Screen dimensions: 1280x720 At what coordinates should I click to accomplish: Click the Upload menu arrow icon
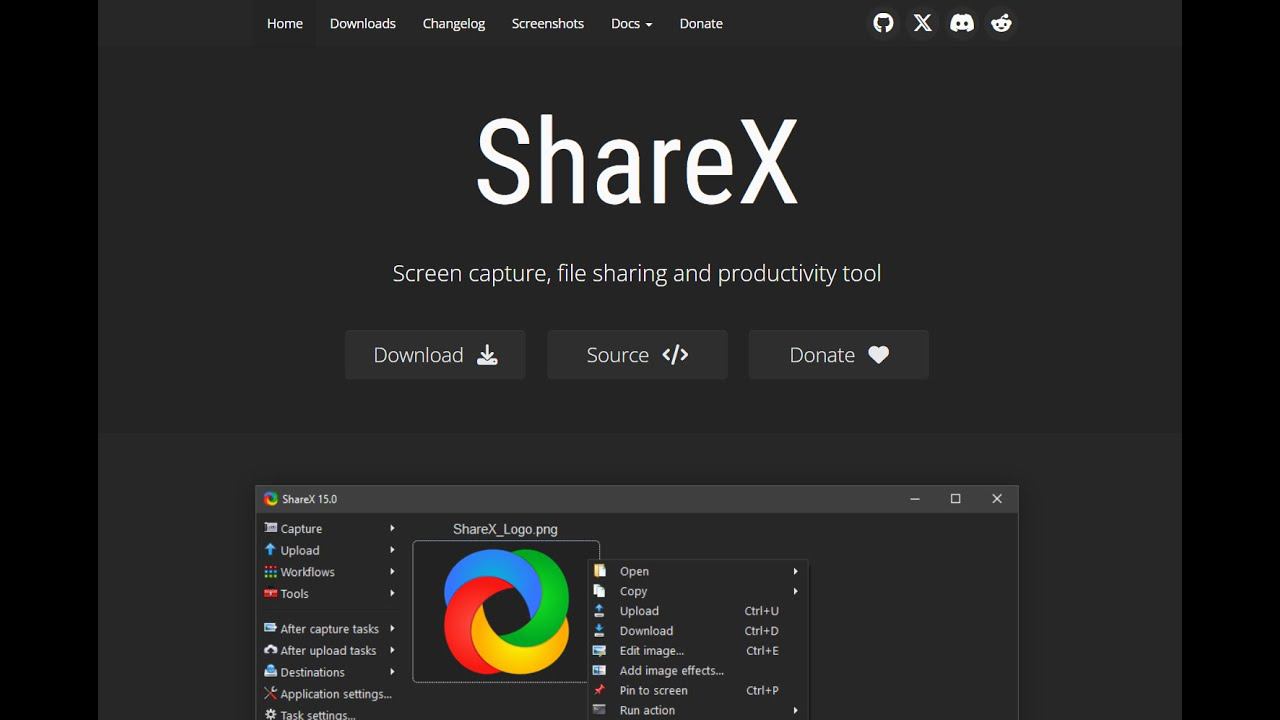click(x=270, y=550)
